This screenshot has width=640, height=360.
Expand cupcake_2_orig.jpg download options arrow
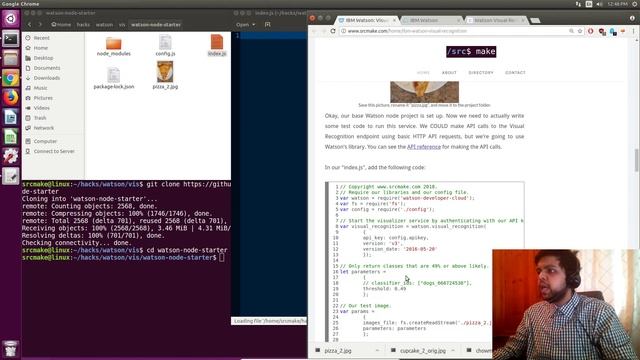click(453, 351)
